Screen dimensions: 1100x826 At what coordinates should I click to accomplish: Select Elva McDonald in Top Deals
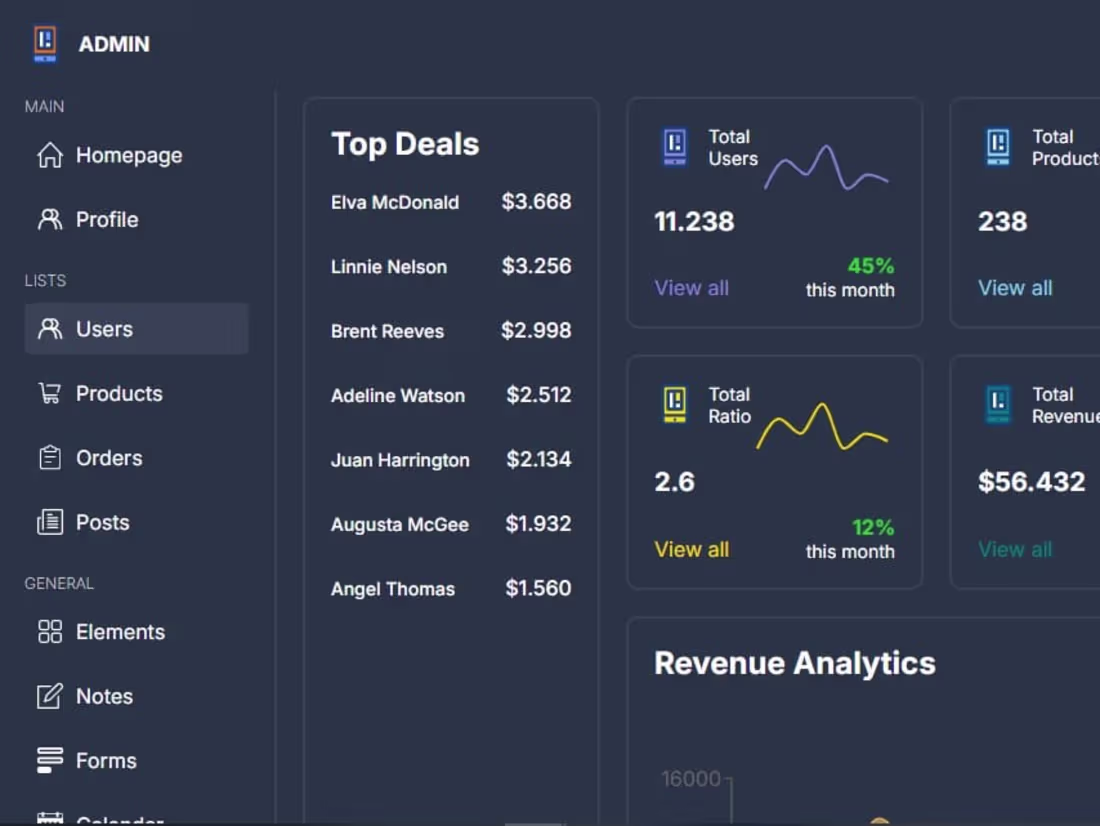pyautogui.click(x=395, y=202)
